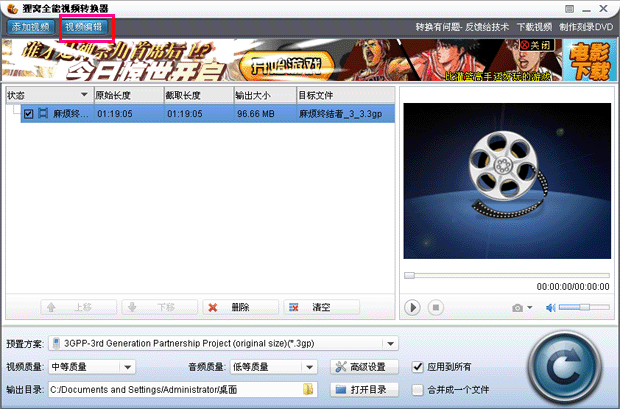
Task: Click the film reel preview image
Action: point(504,177)
